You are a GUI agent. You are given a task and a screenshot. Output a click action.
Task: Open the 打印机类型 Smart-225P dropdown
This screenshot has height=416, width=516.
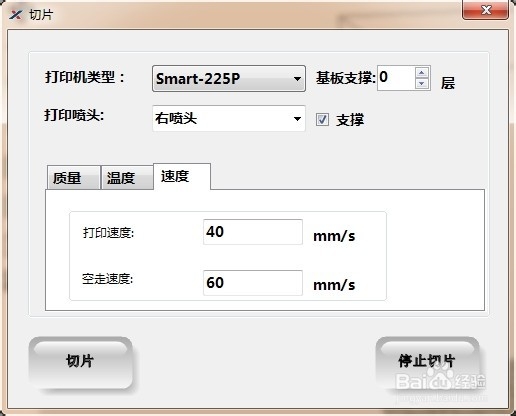(x=229, y=79)
